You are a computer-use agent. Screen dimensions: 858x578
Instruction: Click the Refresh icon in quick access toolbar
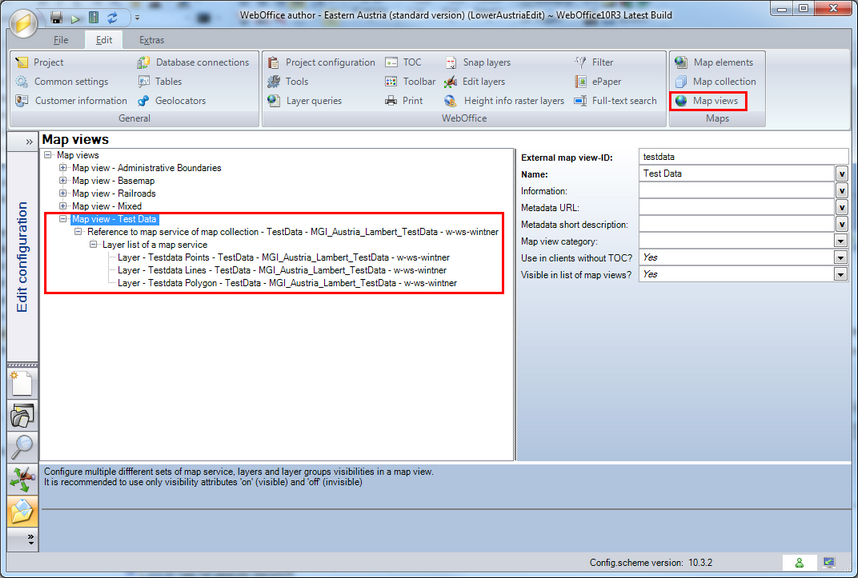[x=113, y=17]
